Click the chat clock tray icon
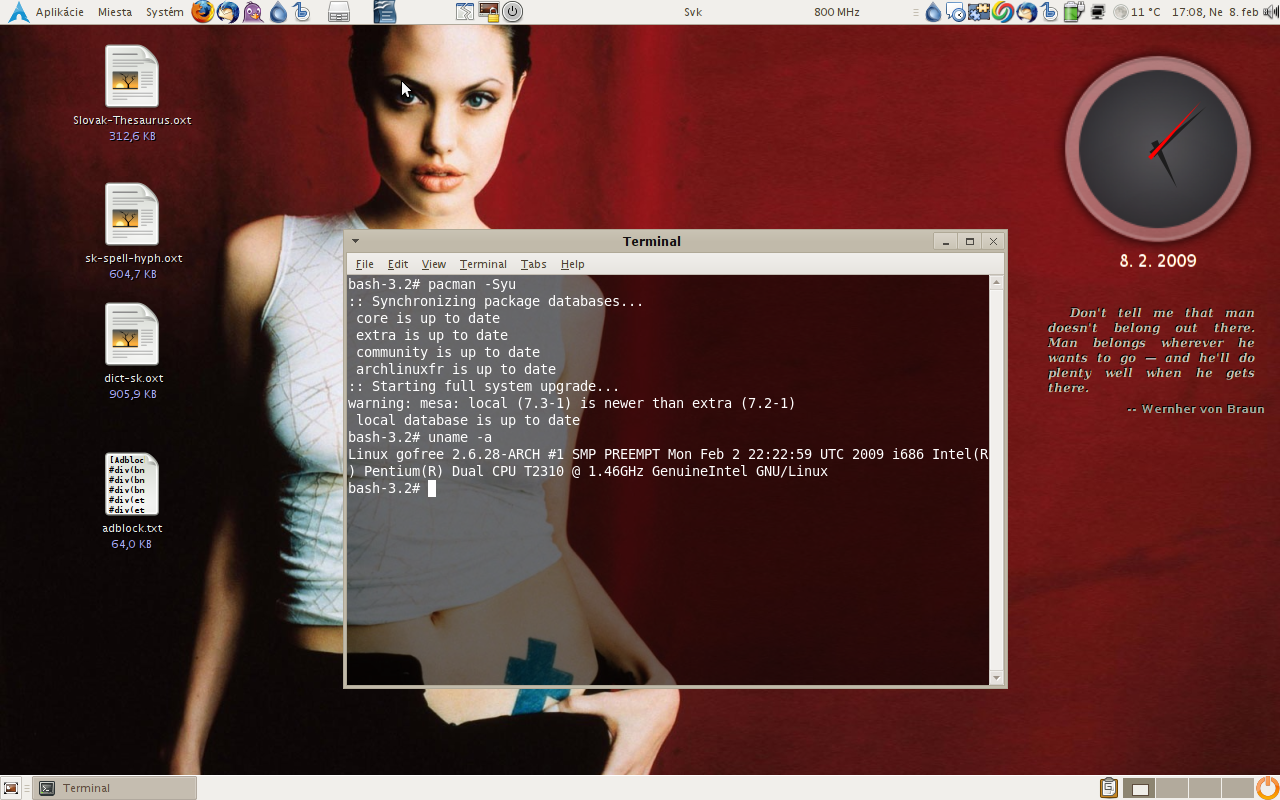 (955, 12)
